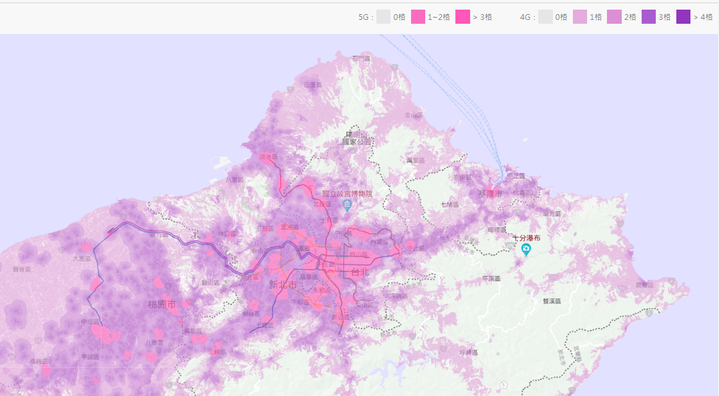This screenshot has height=396, width=720.
Task: Click the 七分瀑布 red text label
Action: coord(526,238)
